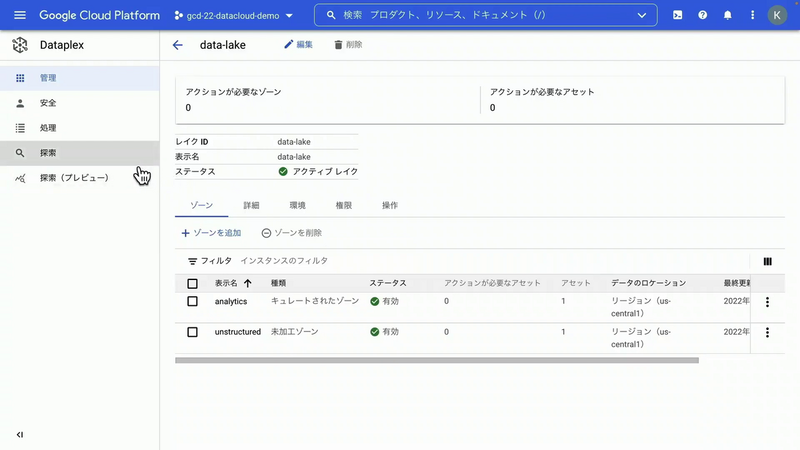Click the ステータス column header

coord(388,283)
